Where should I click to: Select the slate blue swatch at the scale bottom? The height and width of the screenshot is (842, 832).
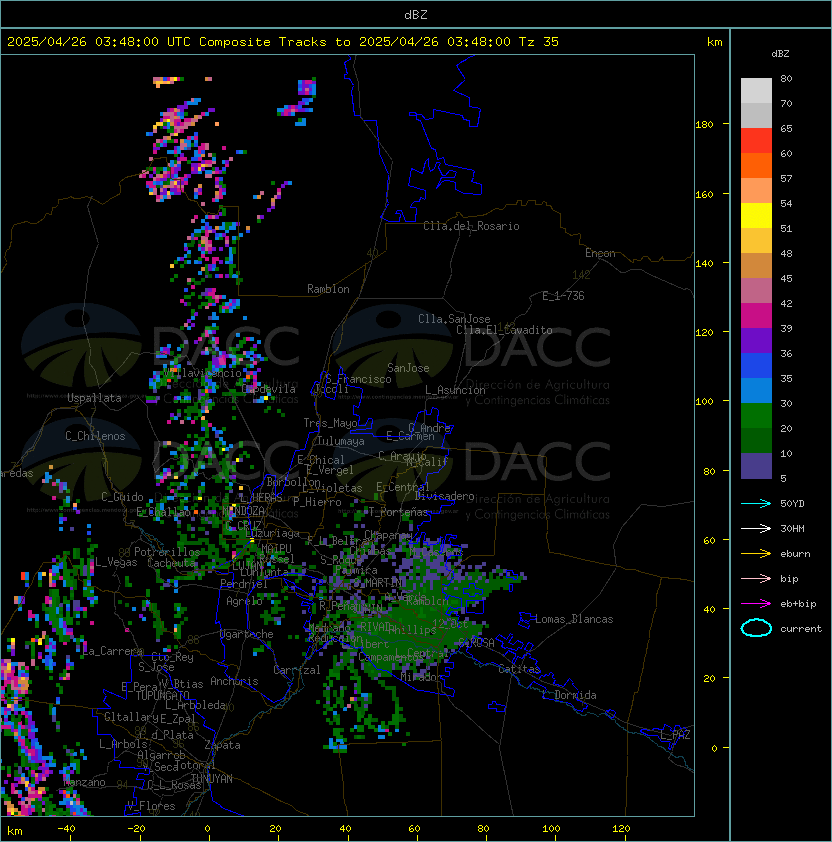[756, 466]
